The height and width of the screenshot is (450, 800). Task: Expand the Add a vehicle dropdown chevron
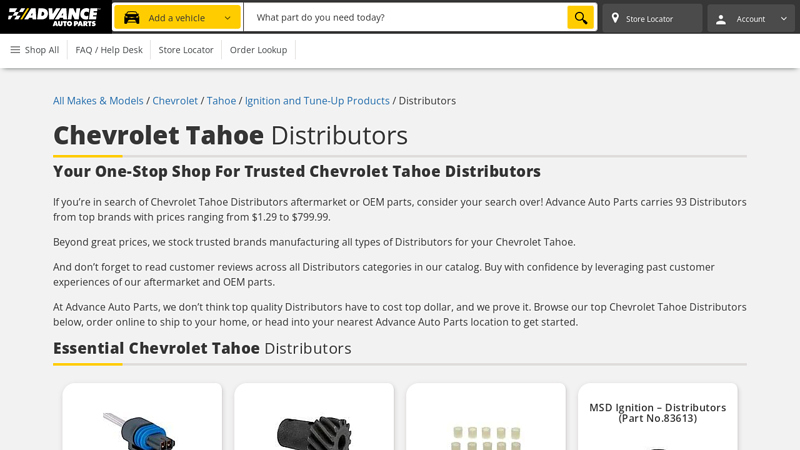coord(228,18)
